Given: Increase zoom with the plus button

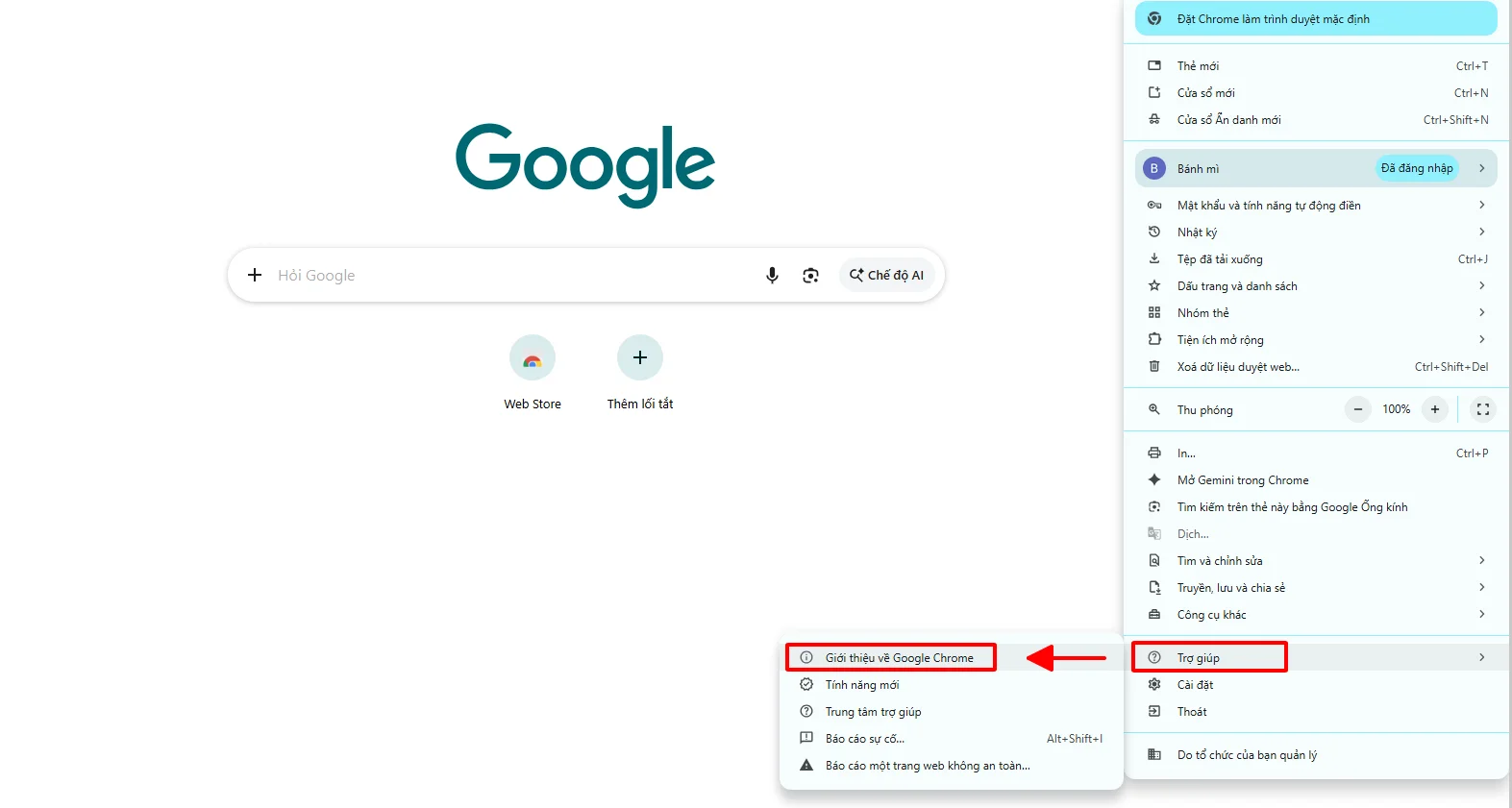Looking at the screenshot, I should [1435, 409].
